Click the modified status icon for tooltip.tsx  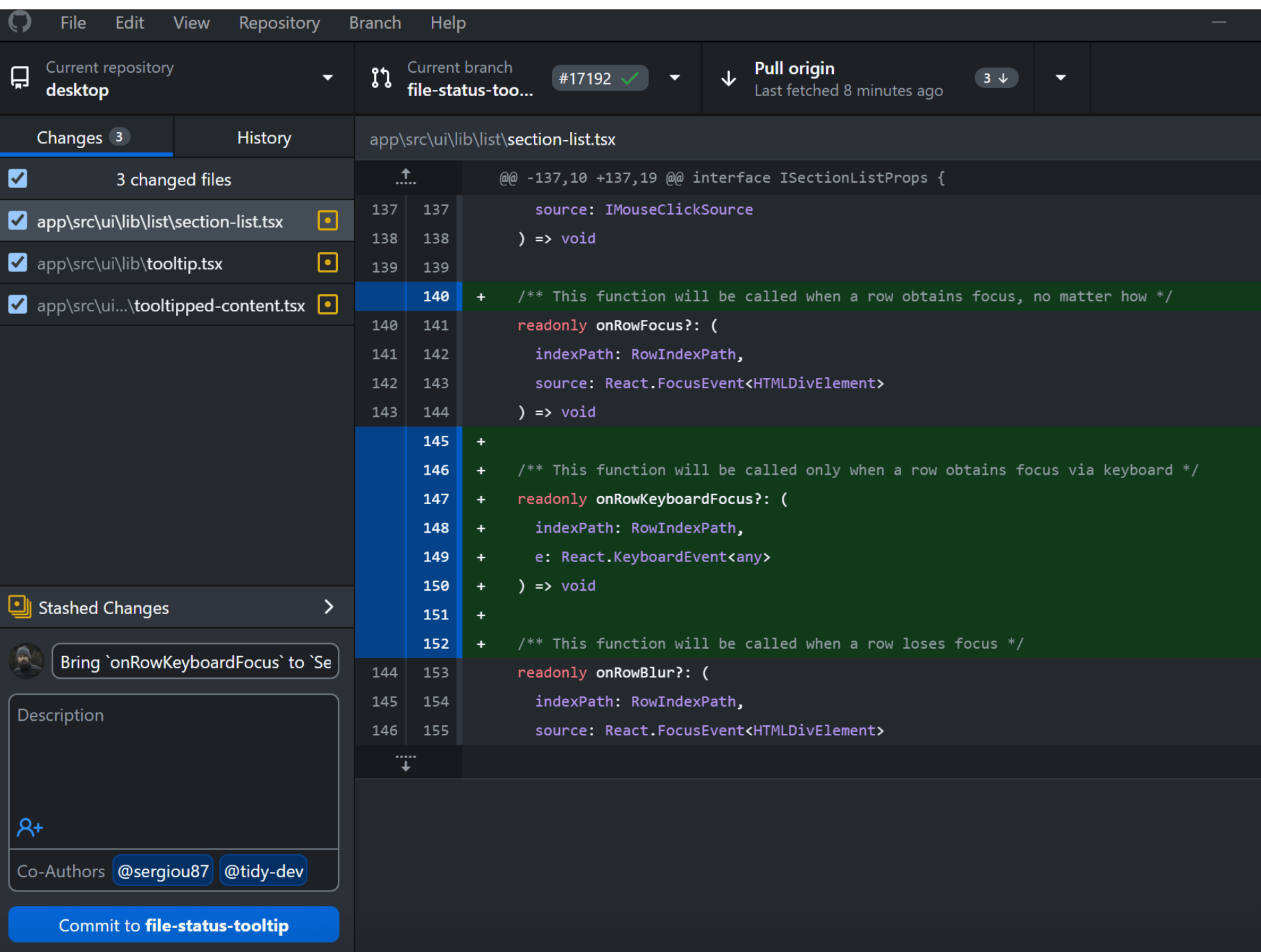[x=327, y=263]
